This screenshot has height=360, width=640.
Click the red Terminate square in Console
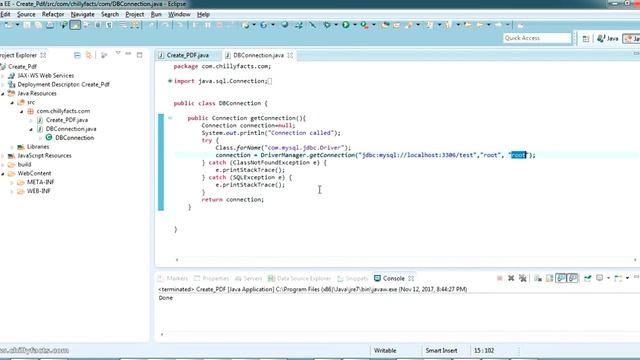coord(500,278)
